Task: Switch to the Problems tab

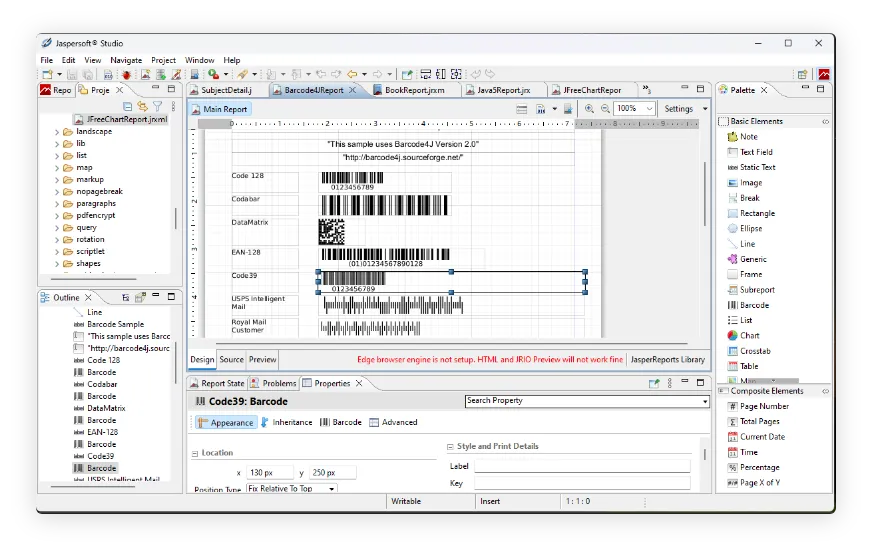Action: [274, 383]
